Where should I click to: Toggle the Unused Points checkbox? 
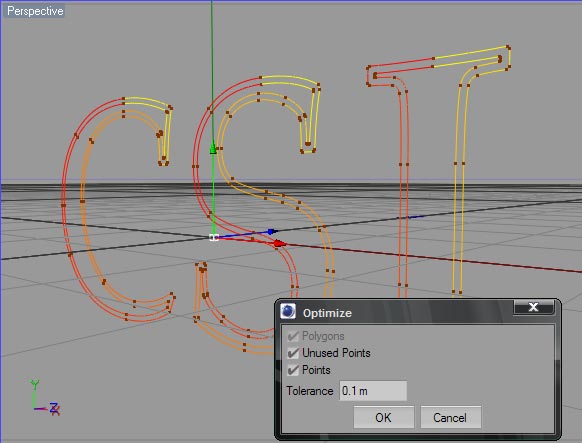(293, 353)
